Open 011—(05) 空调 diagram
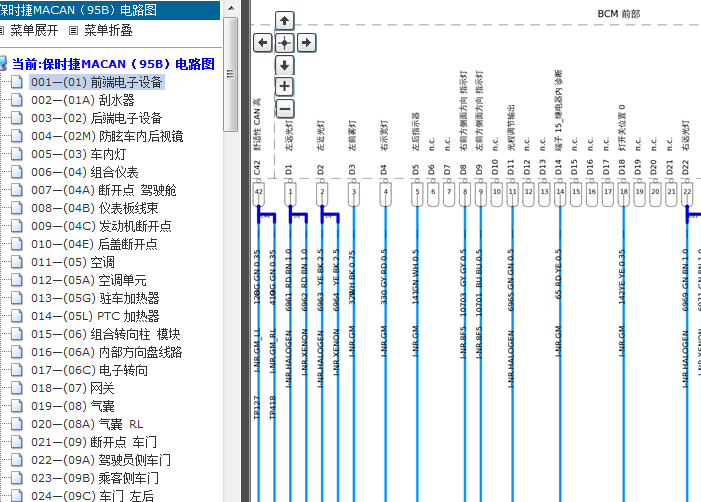This screenshot has height=502, width=701. pos(73,262)
